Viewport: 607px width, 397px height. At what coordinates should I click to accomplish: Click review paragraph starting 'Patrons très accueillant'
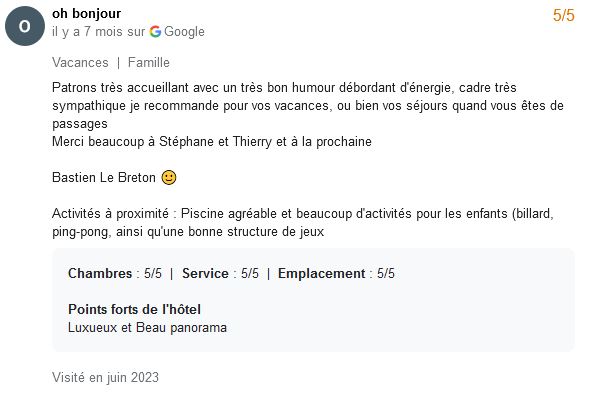point(308,105)
